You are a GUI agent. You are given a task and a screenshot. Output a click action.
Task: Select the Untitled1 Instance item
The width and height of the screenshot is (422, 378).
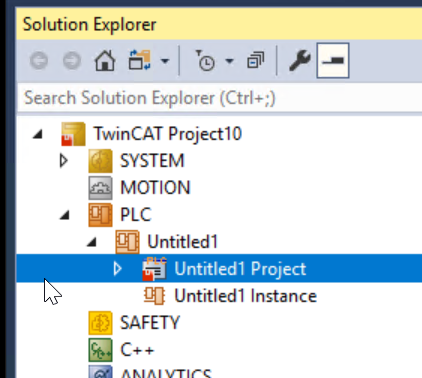[x=245, y=296]
